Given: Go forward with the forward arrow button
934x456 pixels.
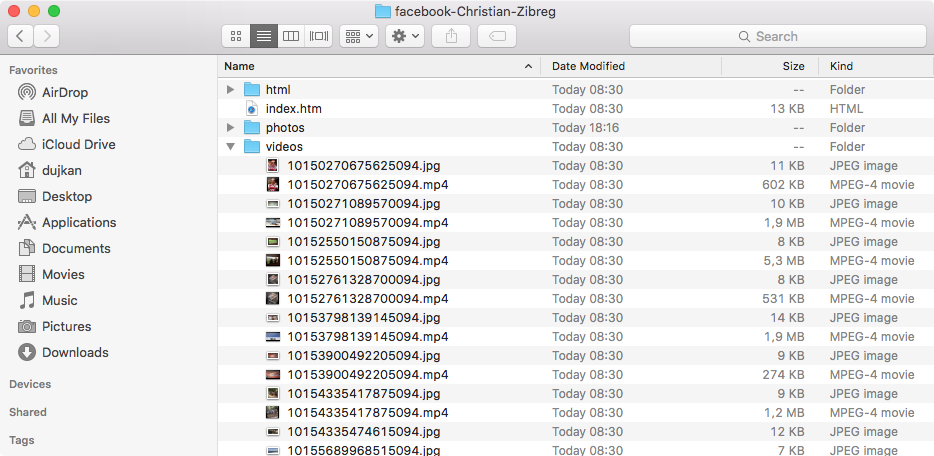Looking at the screenshot, I should (x=46, y=36).
